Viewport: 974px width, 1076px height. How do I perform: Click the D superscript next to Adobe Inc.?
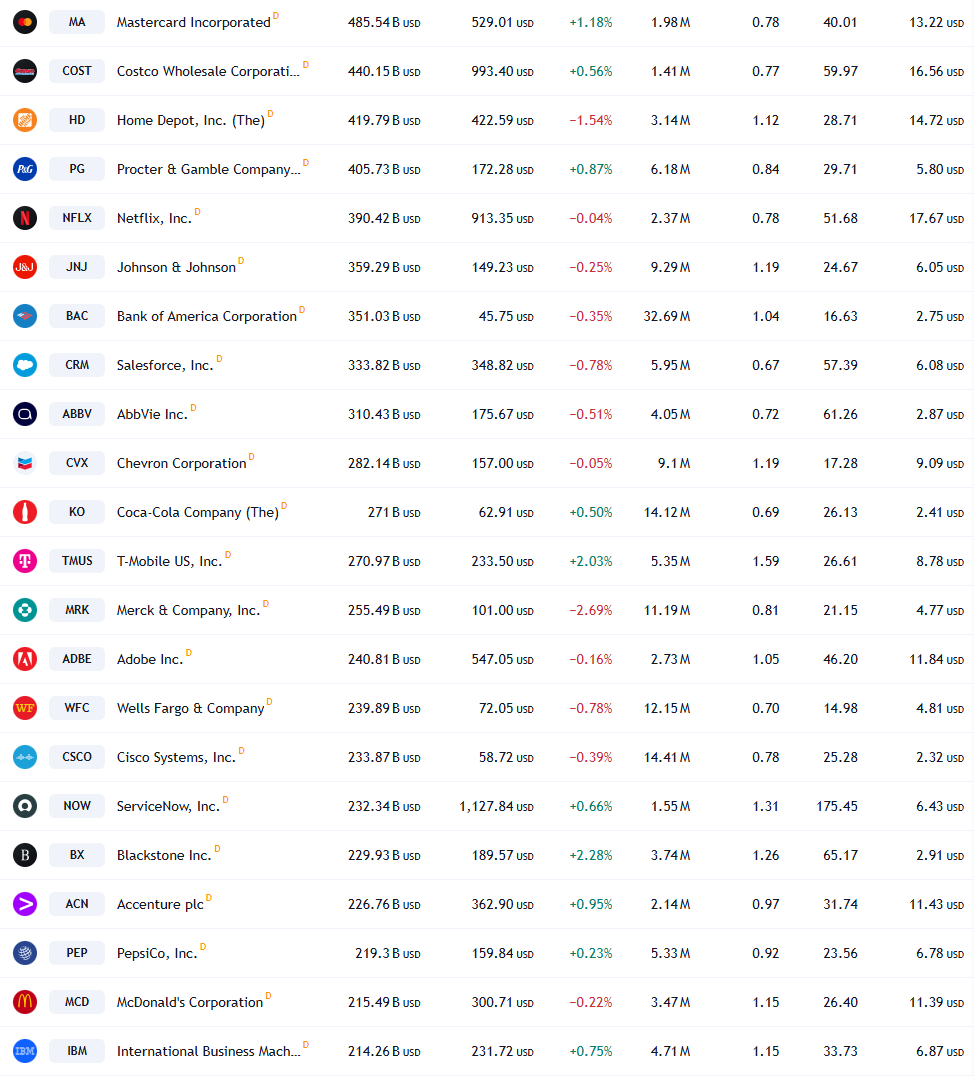[189, 653]
